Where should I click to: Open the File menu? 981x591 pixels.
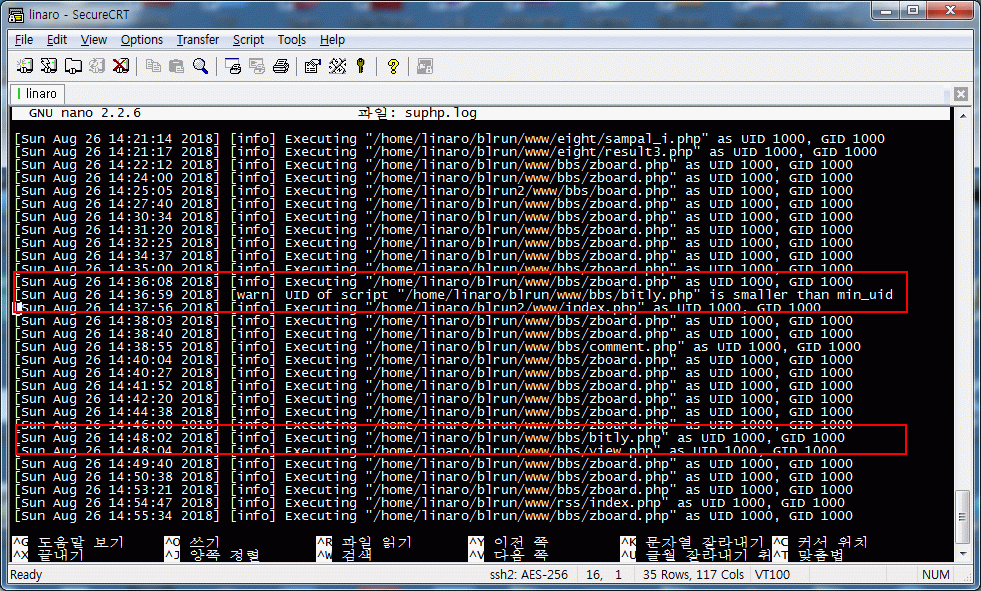click(x=24, y=40)
